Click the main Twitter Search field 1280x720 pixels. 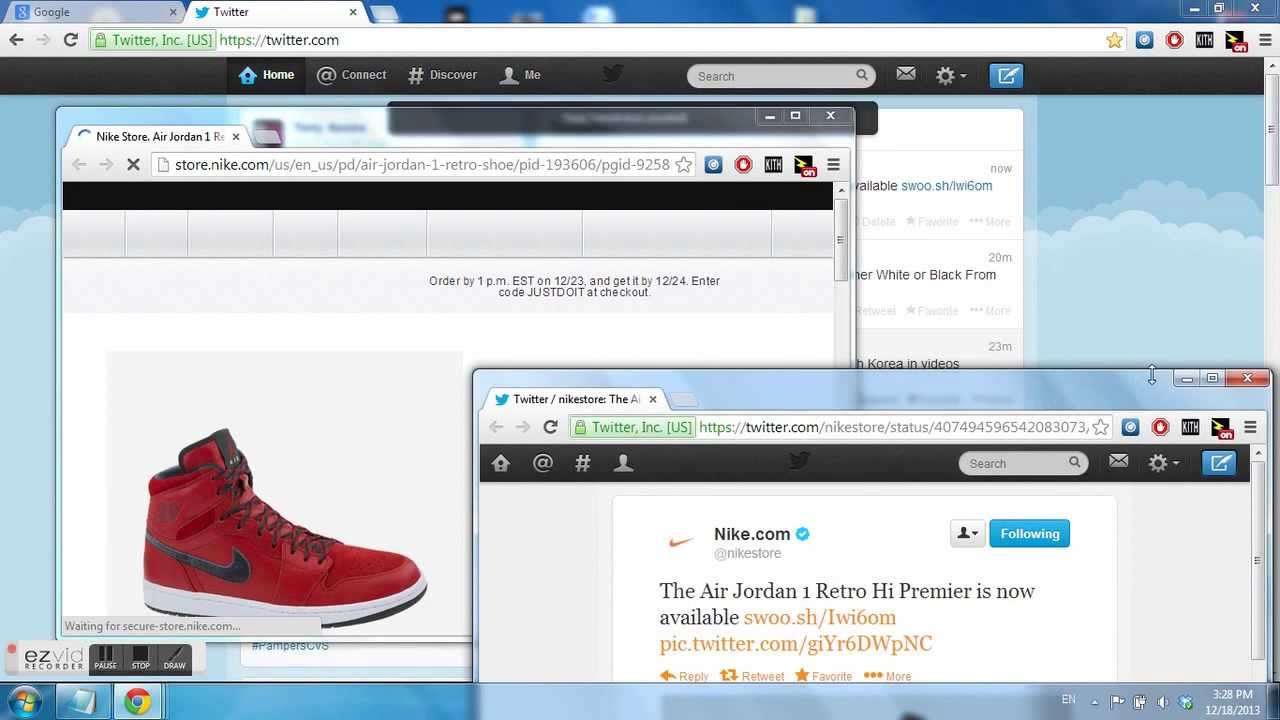tap(780, 76)
